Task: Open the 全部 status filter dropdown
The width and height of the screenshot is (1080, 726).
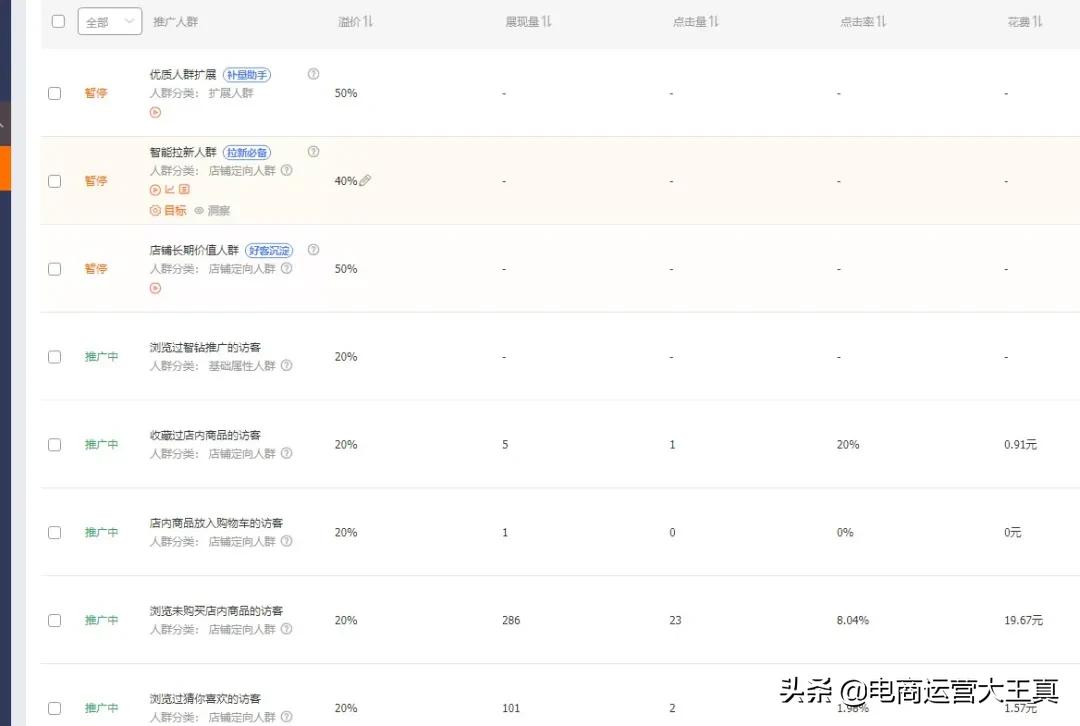Action: tap(109, 20)
